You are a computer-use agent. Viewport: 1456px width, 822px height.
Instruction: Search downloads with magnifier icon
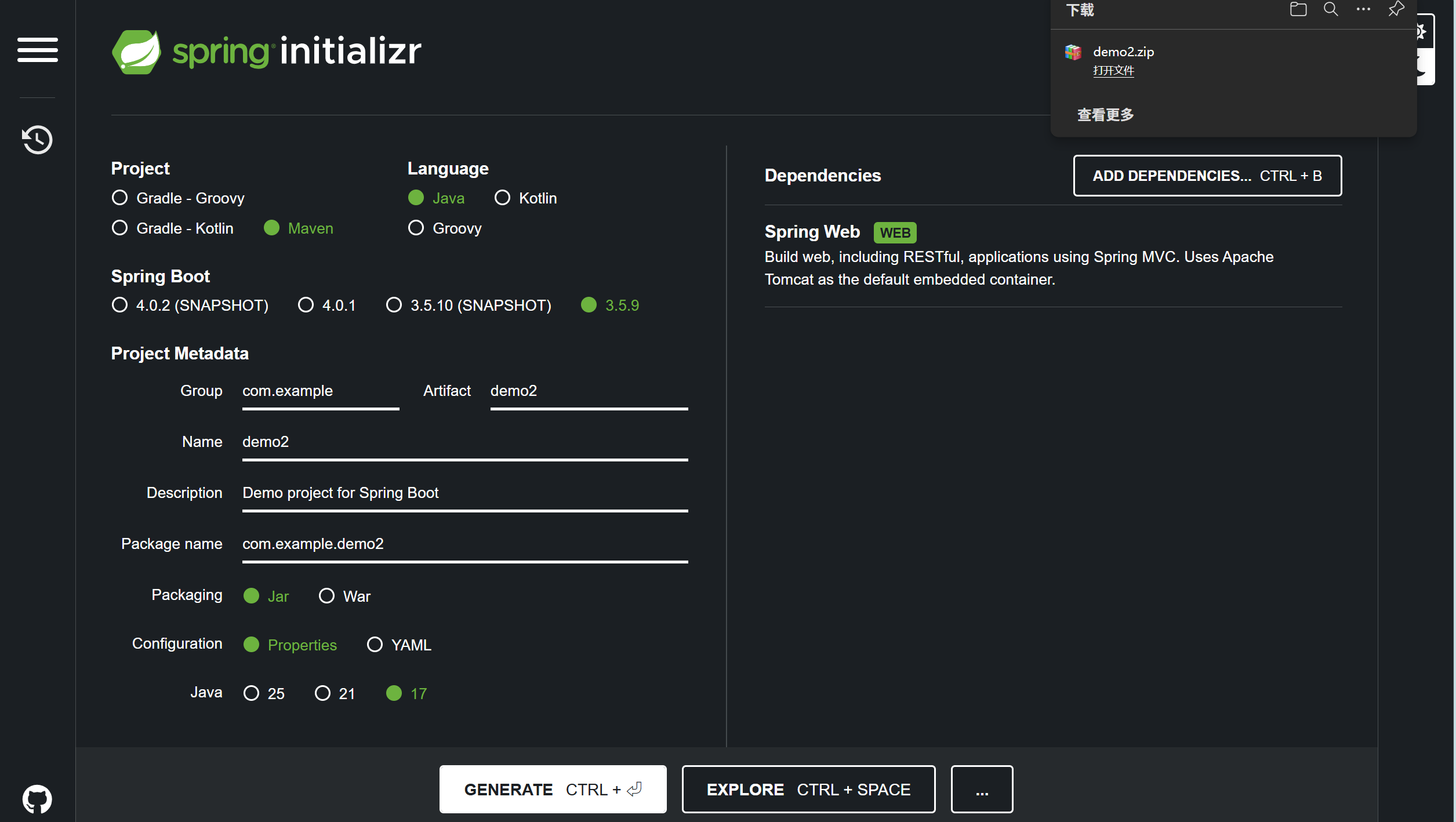coord(1331,9)
